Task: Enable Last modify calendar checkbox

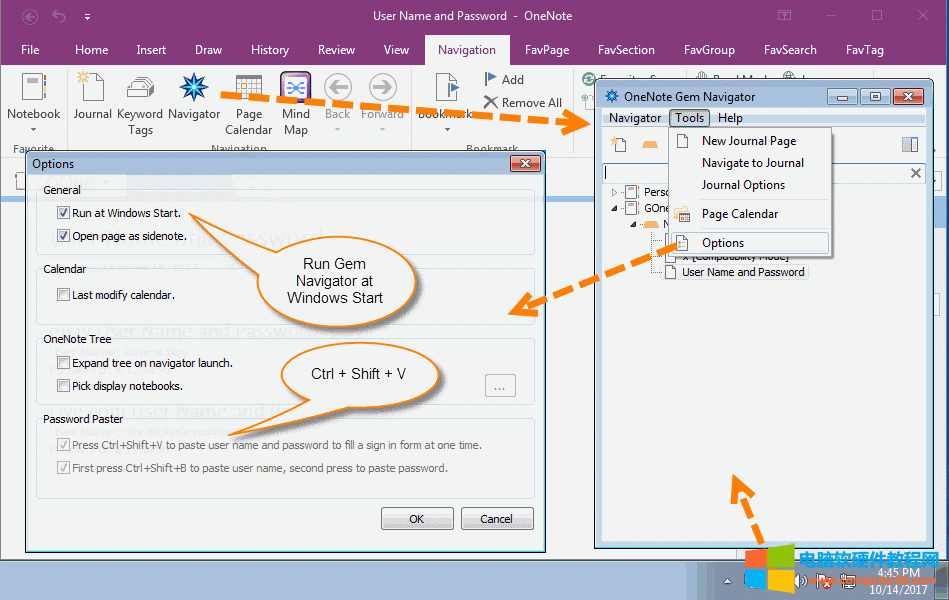Action: pyautogui.click(x=64, y=295)
